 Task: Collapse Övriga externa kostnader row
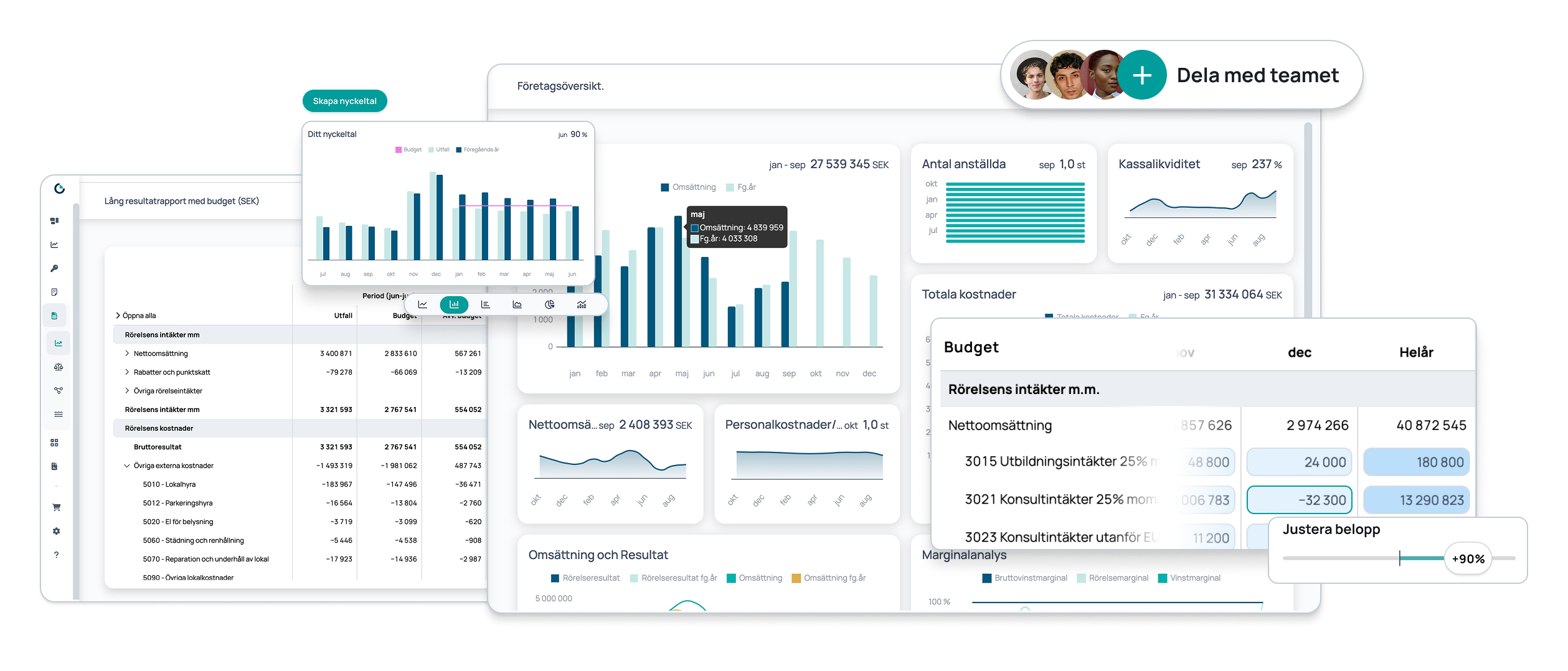127,466
